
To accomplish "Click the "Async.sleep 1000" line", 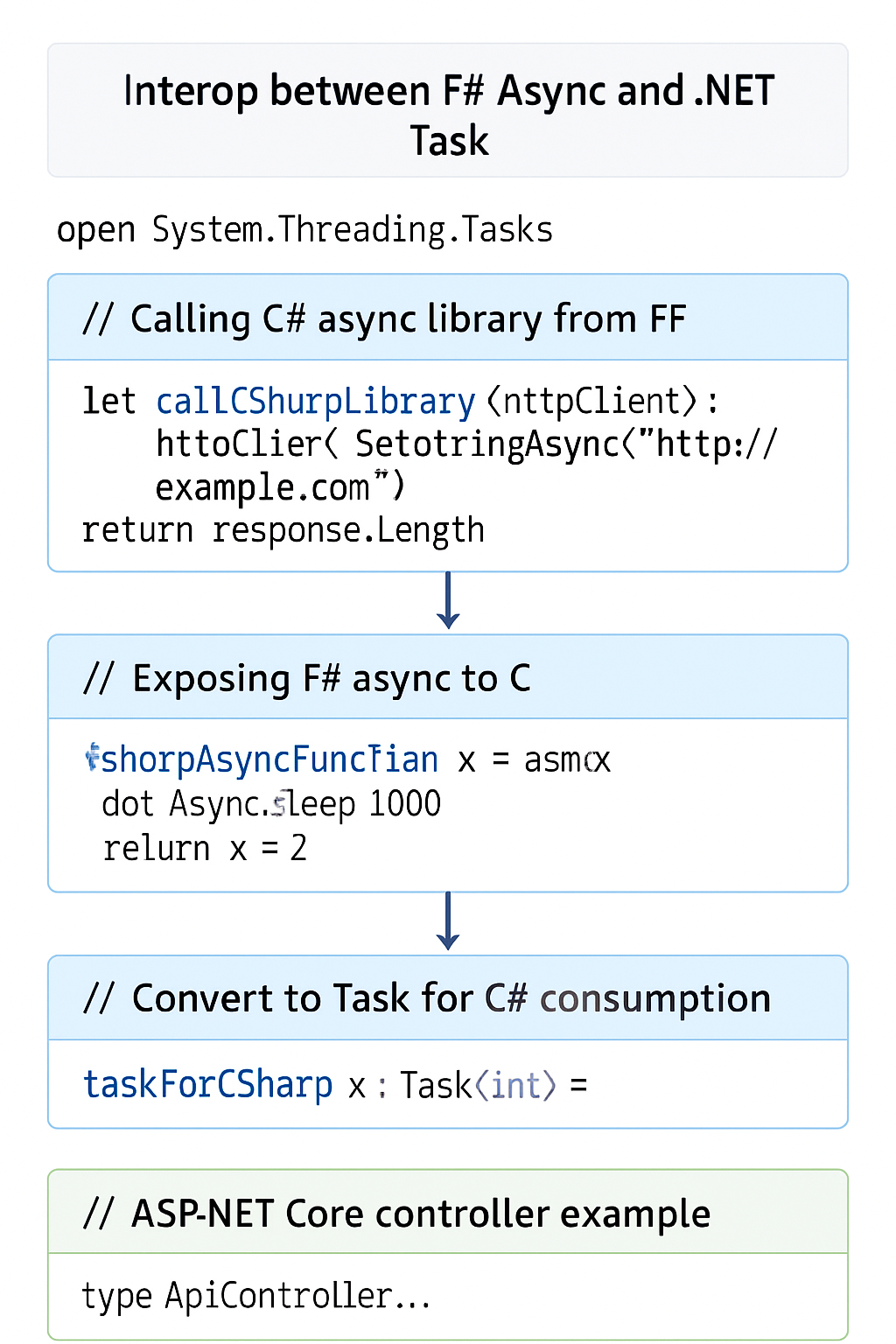I will [271, 804].
